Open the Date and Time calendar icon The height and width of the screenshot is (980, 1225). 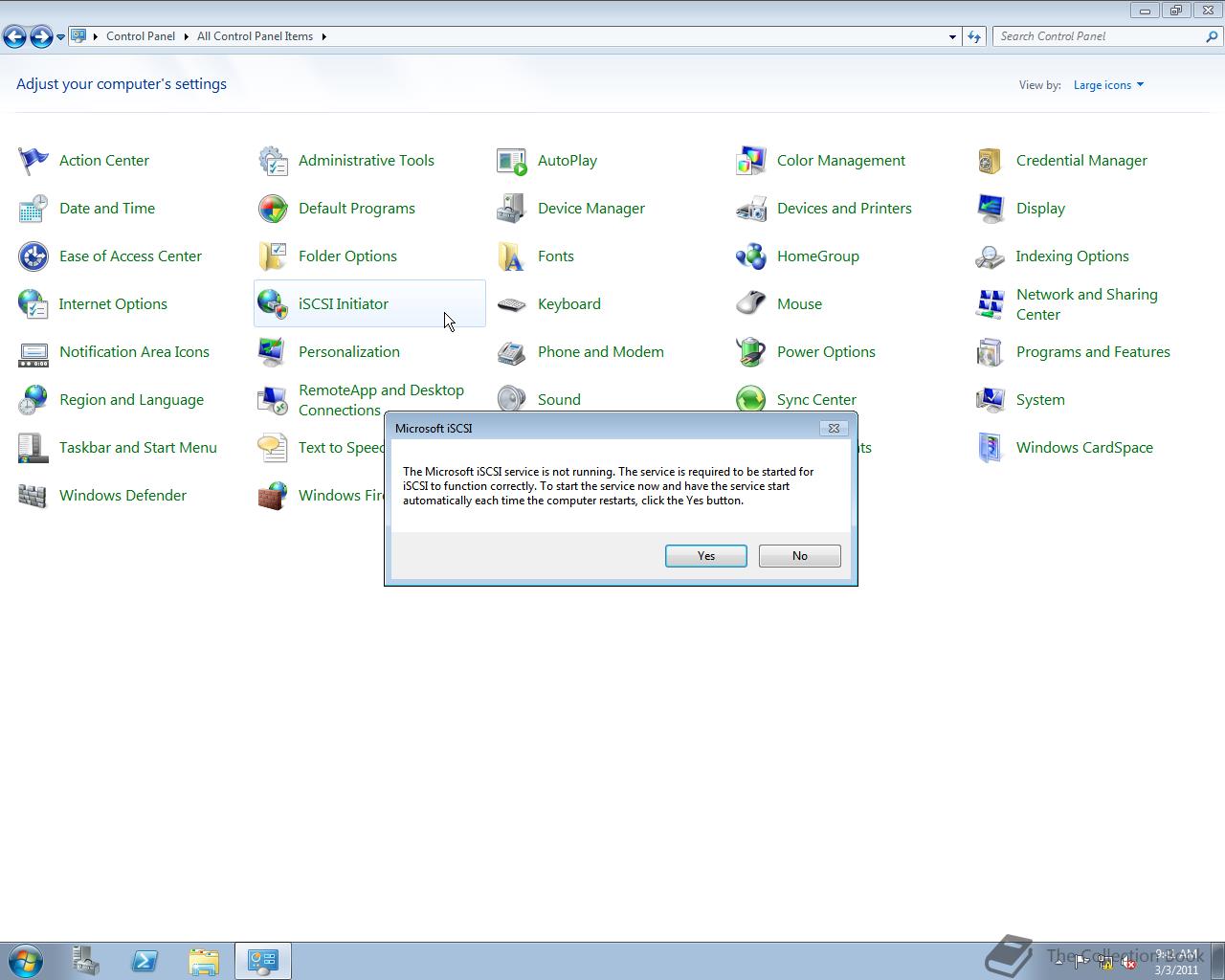(33, 208)
